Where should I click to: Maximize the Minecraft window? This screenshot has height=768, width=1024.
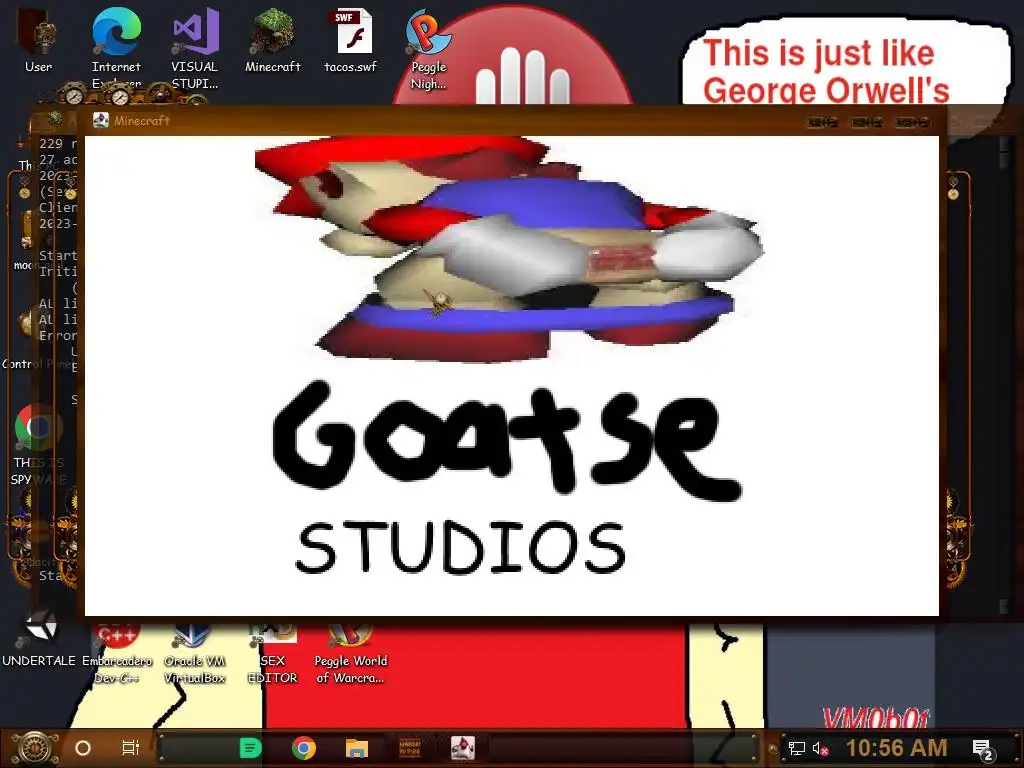pyautogui.click(x=867, y=122)
